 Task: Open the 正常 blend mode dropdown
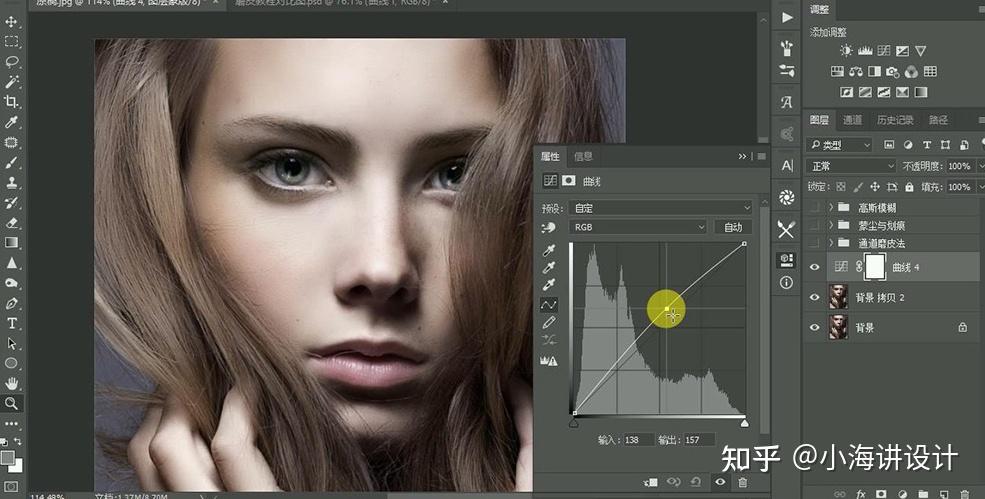point(851,167)
